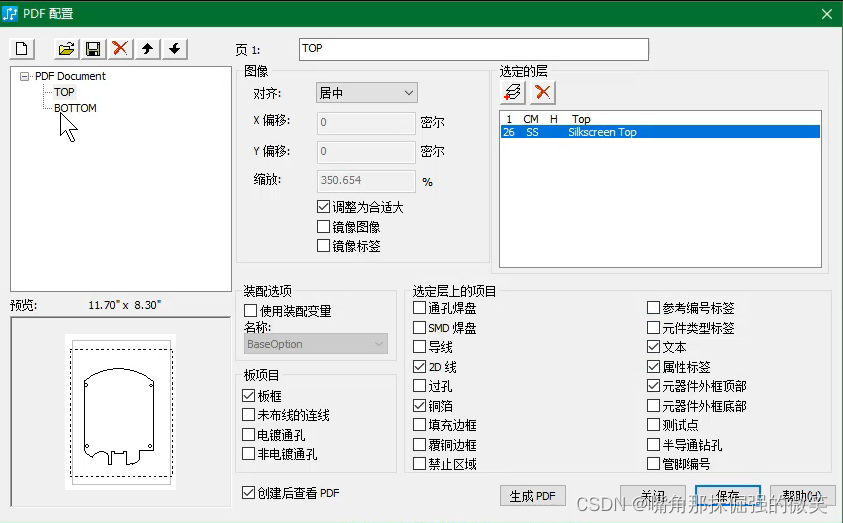Click the 生成 PDF button

(x=533, y=496)
